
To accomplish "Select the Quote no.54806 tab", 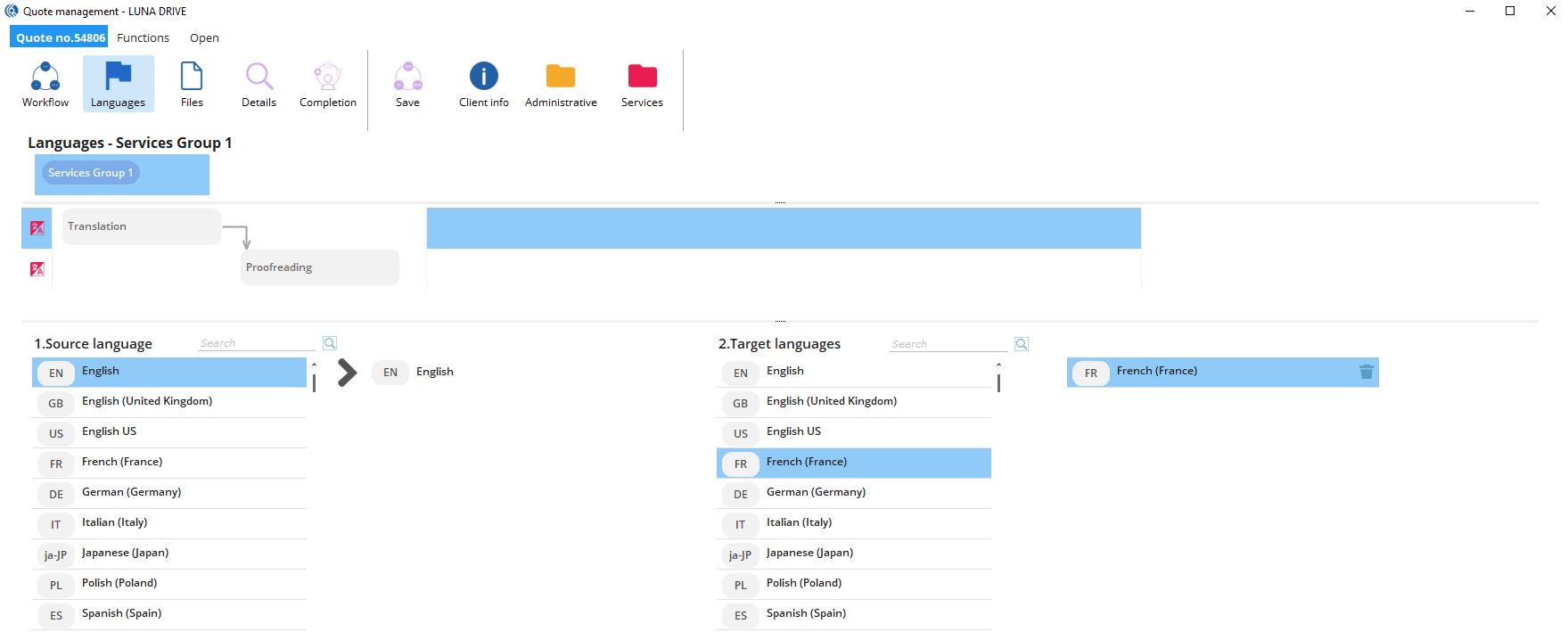I will (x=60, y=37).
